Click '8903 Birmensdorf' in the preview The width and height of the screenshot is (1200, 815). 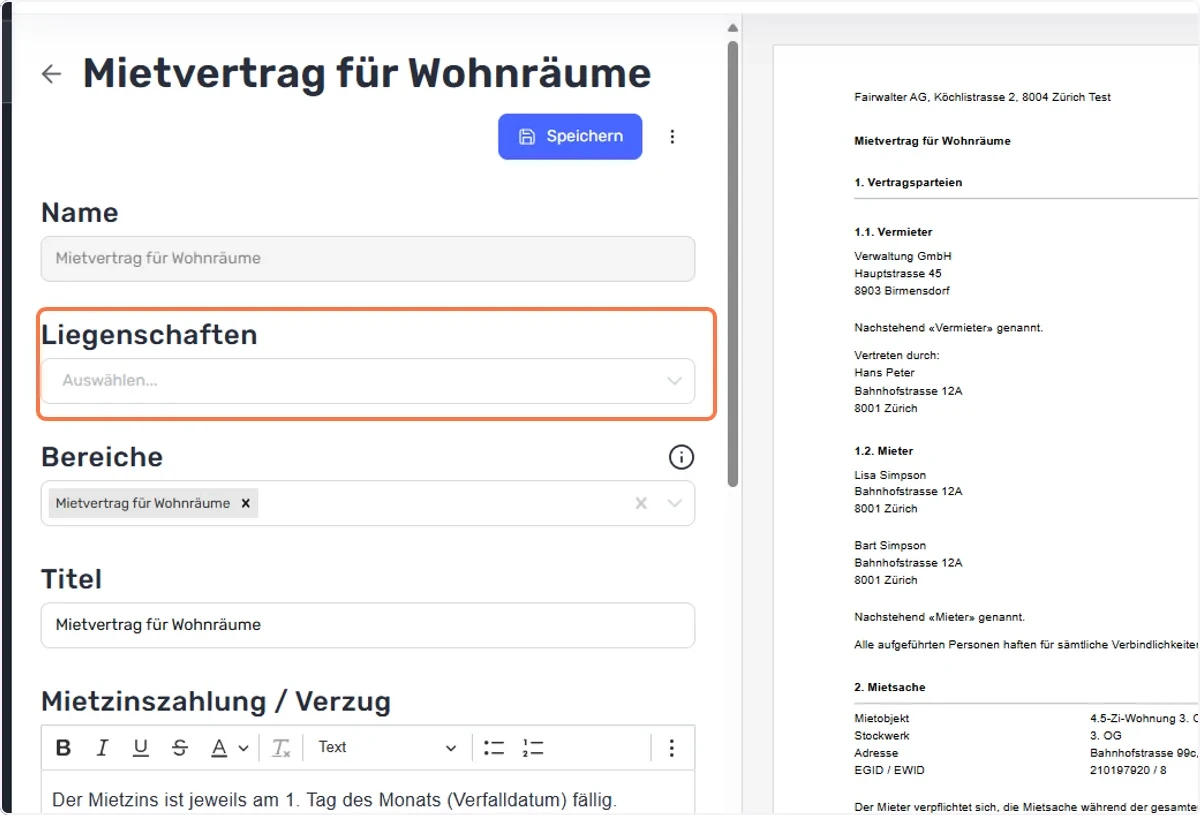(x=902, y=291)
